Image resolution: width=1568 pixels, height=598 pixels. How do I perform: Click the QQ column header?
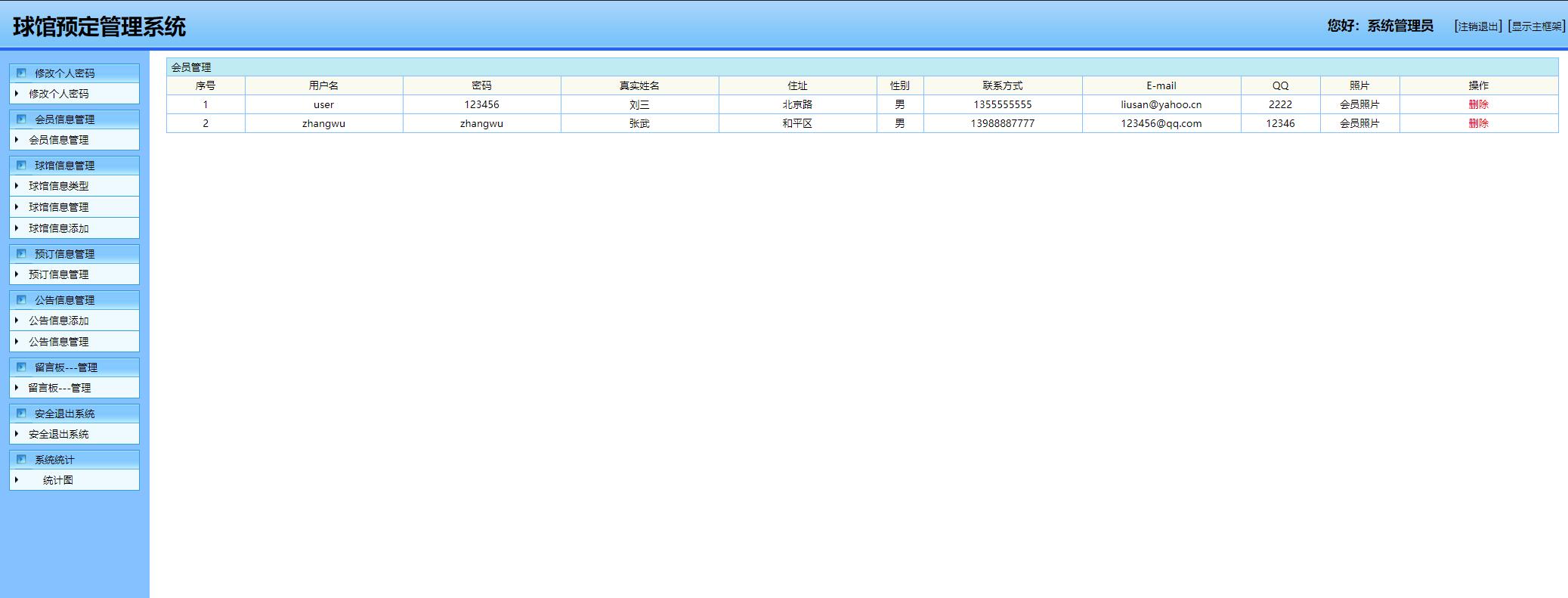1280,85
